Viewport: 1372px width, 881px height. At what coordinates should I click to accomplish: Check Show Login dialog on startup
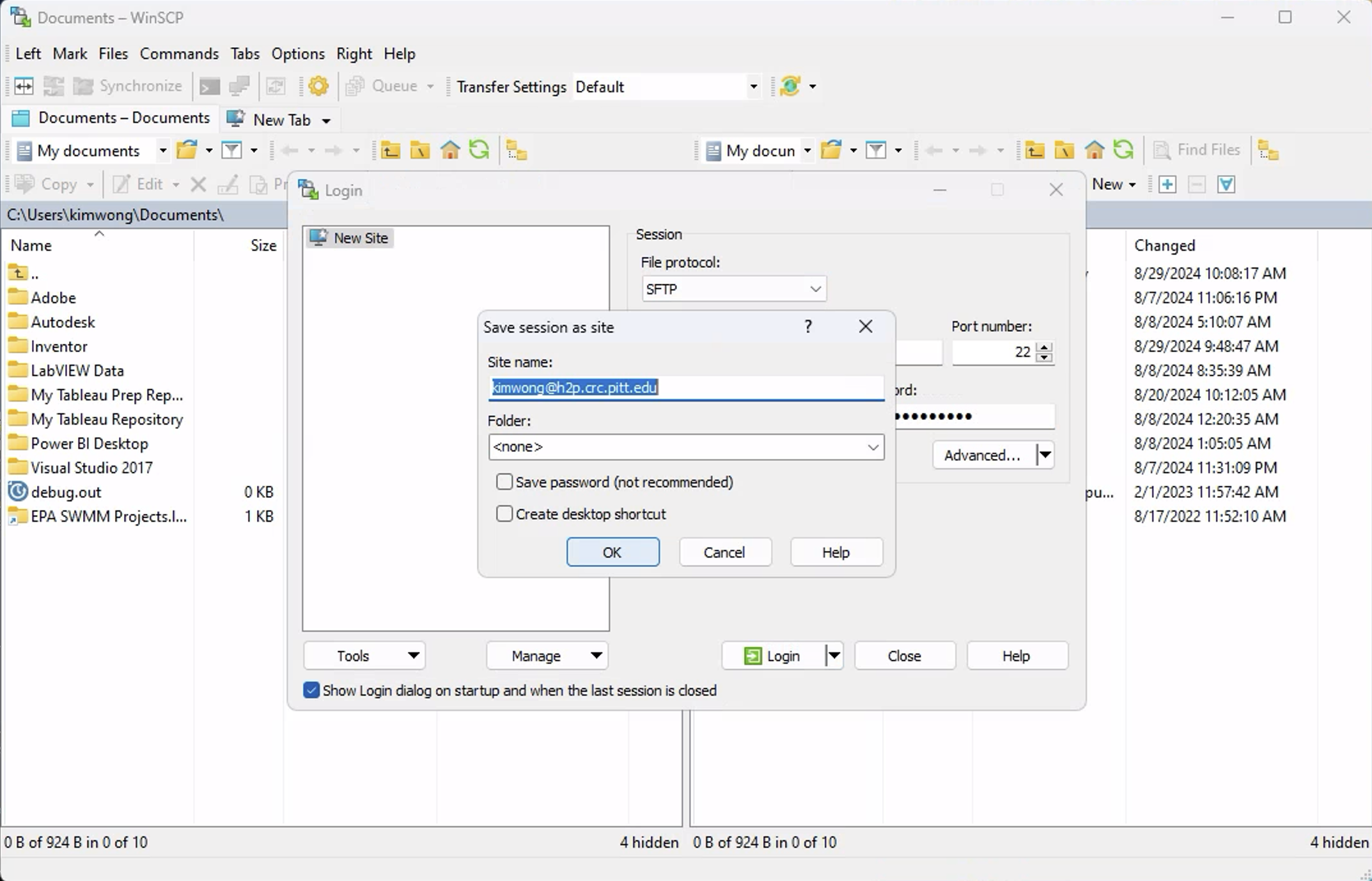[310, 690]
